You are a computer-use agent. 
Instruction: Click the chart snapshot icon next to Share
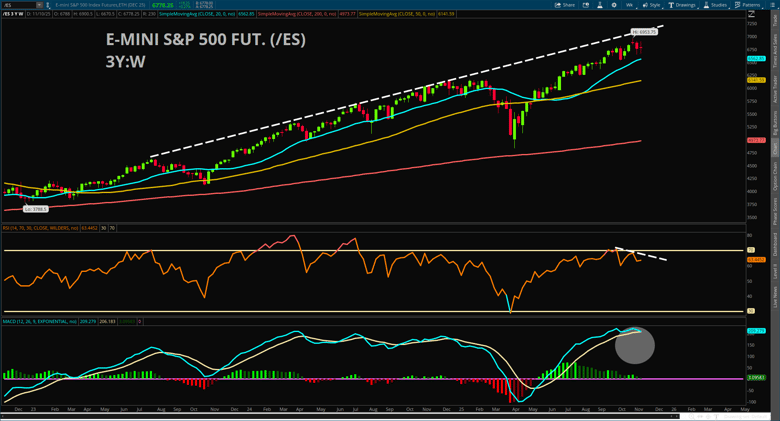point(586,5)
